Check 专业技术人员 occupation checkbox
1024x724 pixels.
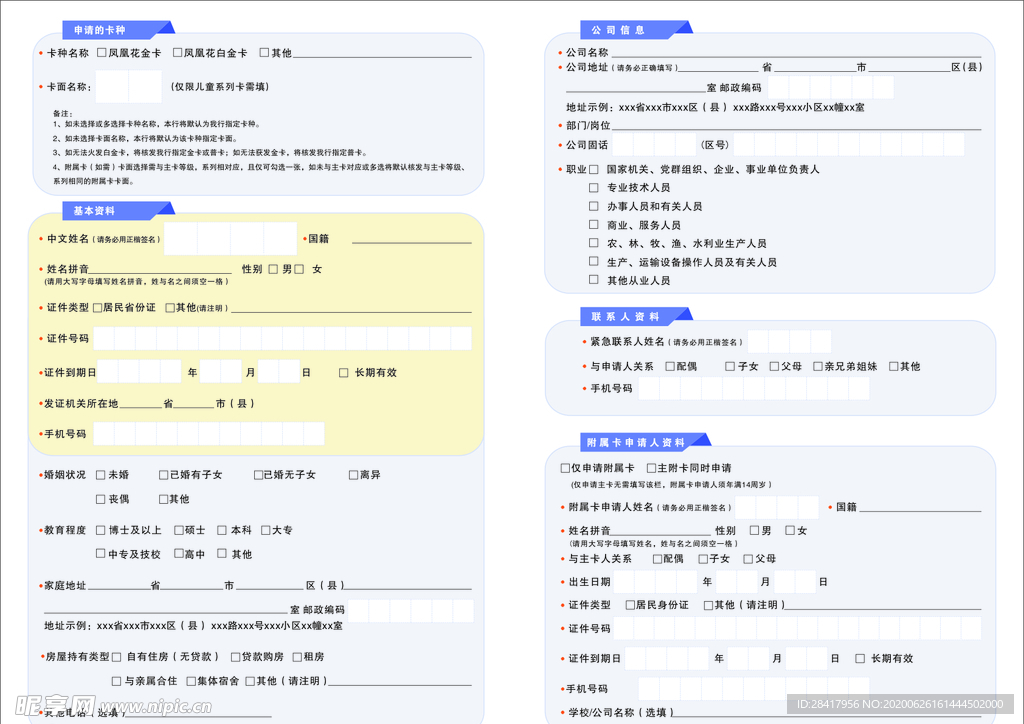point(594,188)
